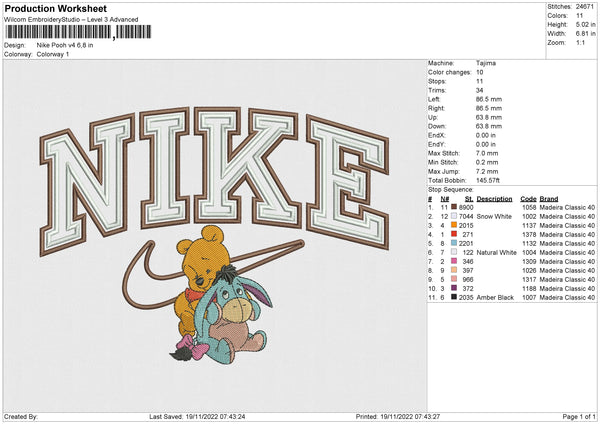Select the Zoom value '1:1'

[580, 42]
